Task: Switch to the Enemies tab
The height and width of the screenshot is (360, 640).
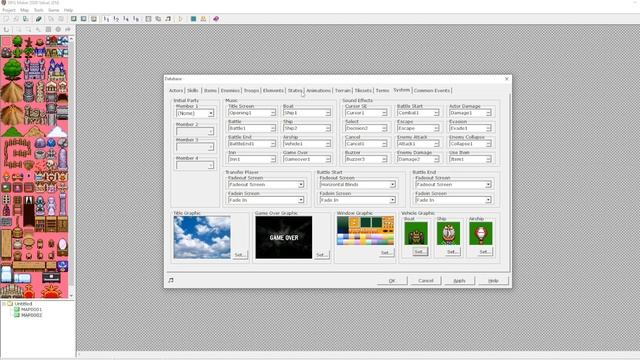Action: pyautogui.click(x=230, y=91)
